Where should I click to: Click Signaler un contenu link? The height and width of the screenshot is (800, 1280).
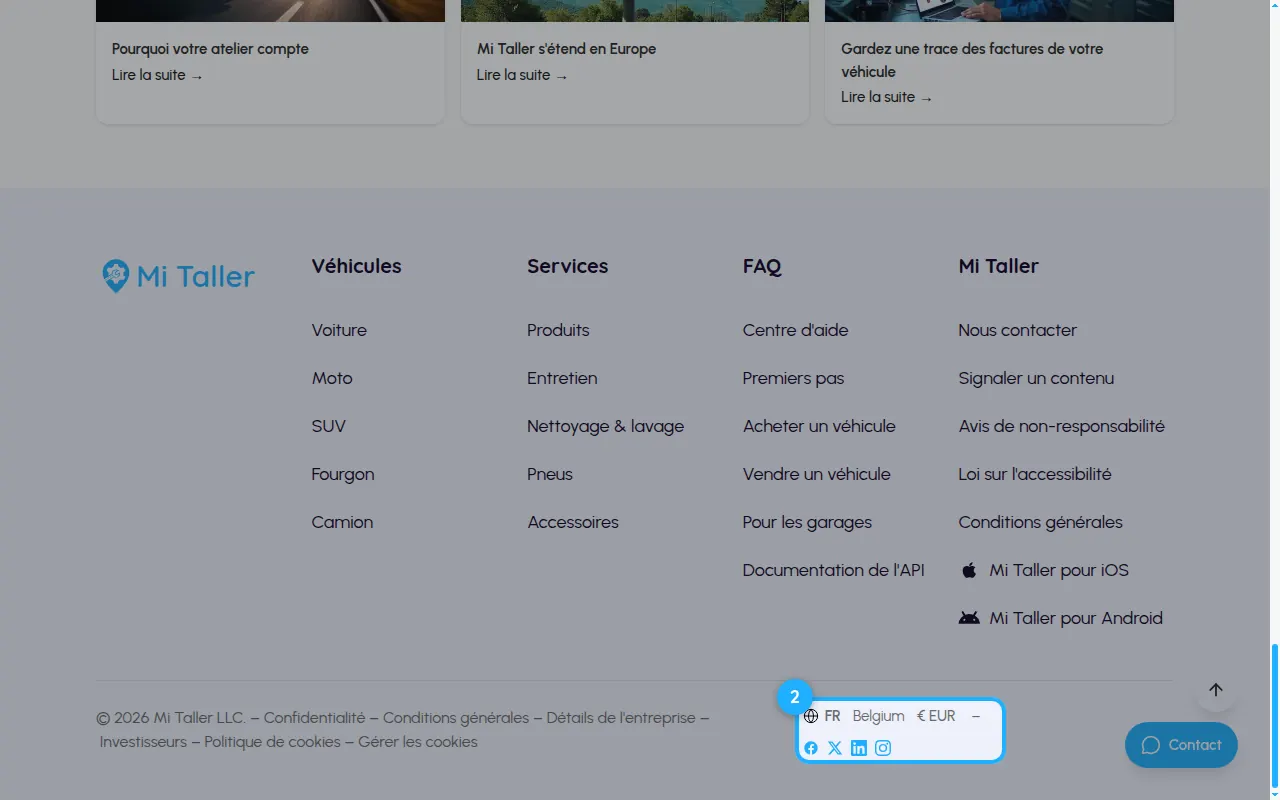click(x=1036, y=378)
